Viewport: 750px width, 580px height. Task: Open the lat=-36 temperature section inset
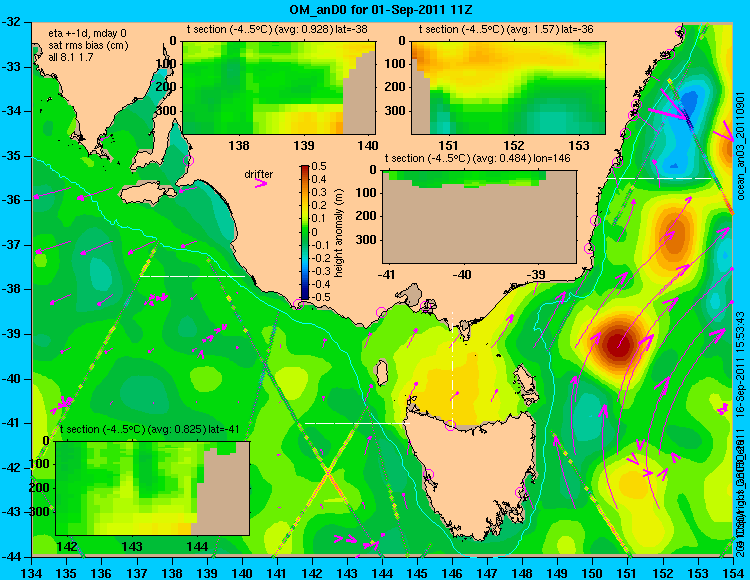pyautogui.click(x=508, y=87)
